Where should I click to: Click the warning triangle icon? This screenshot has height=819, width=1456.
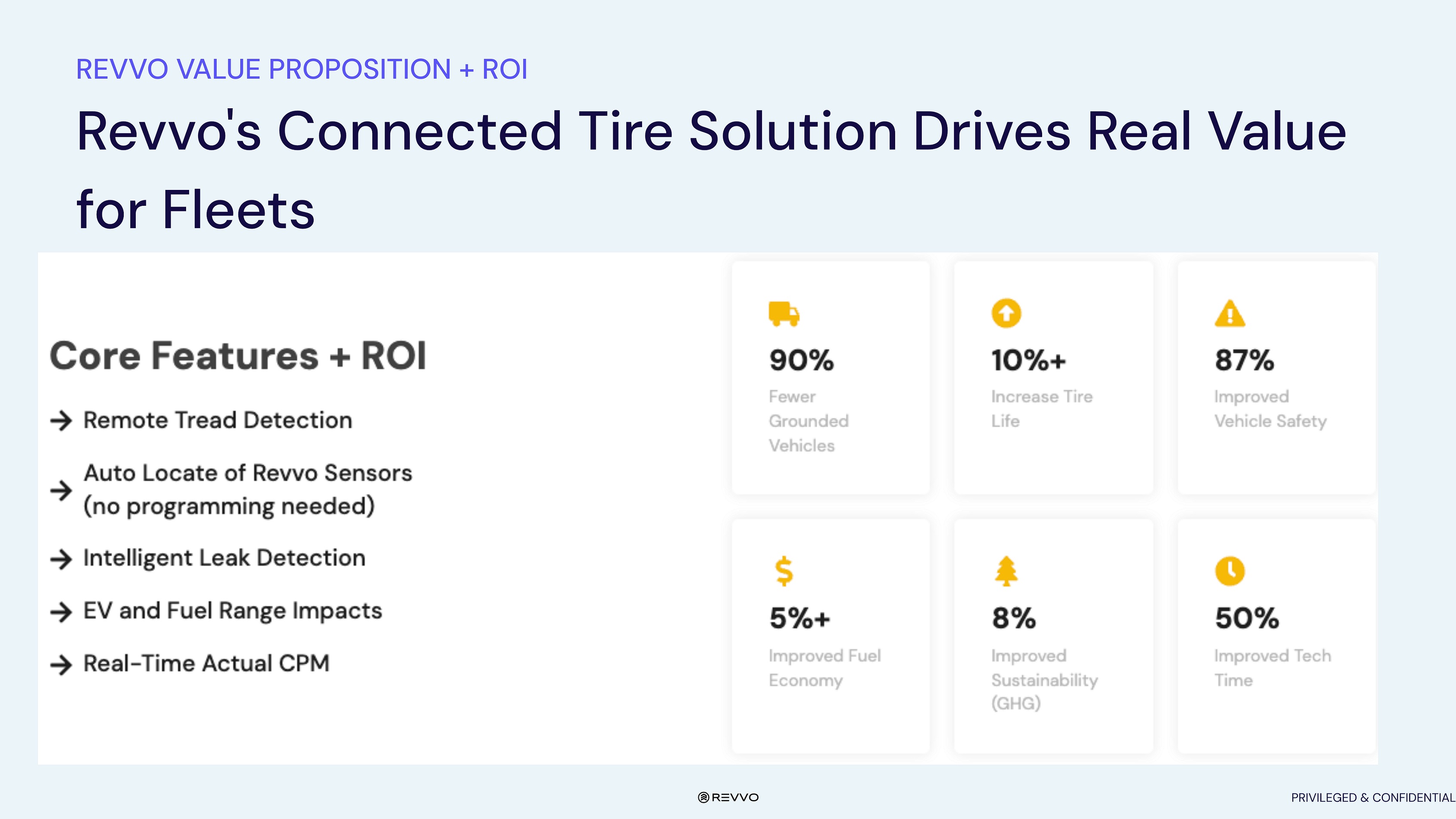(x=1230, y=314)
